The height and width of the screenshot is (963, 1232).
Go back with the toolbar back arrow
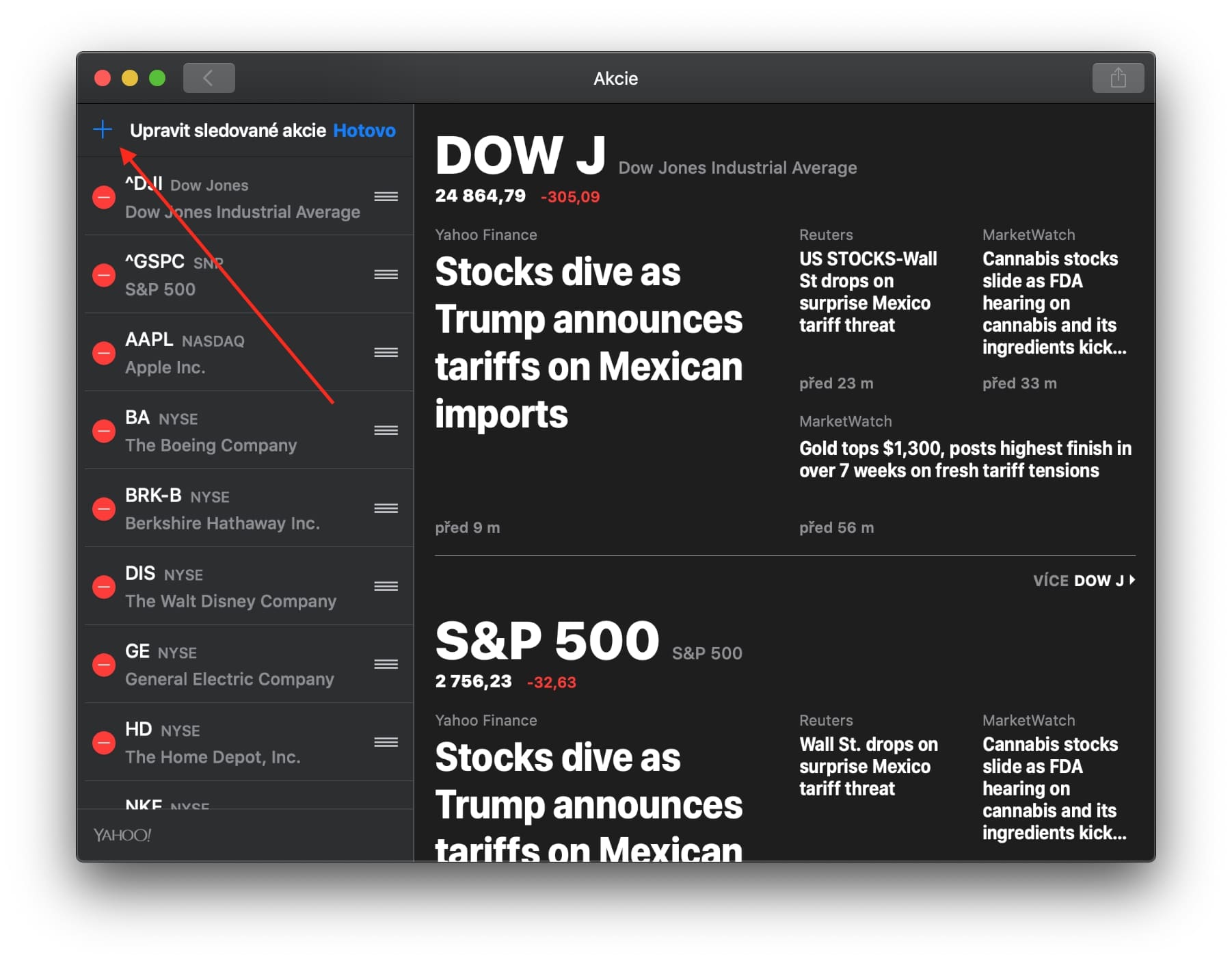209,78
